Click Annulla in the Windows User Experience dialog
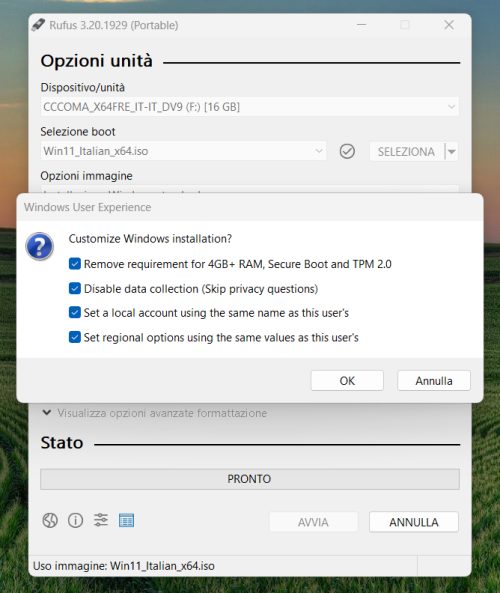Screen dimensions: 500x593 (x=434, y=380)
